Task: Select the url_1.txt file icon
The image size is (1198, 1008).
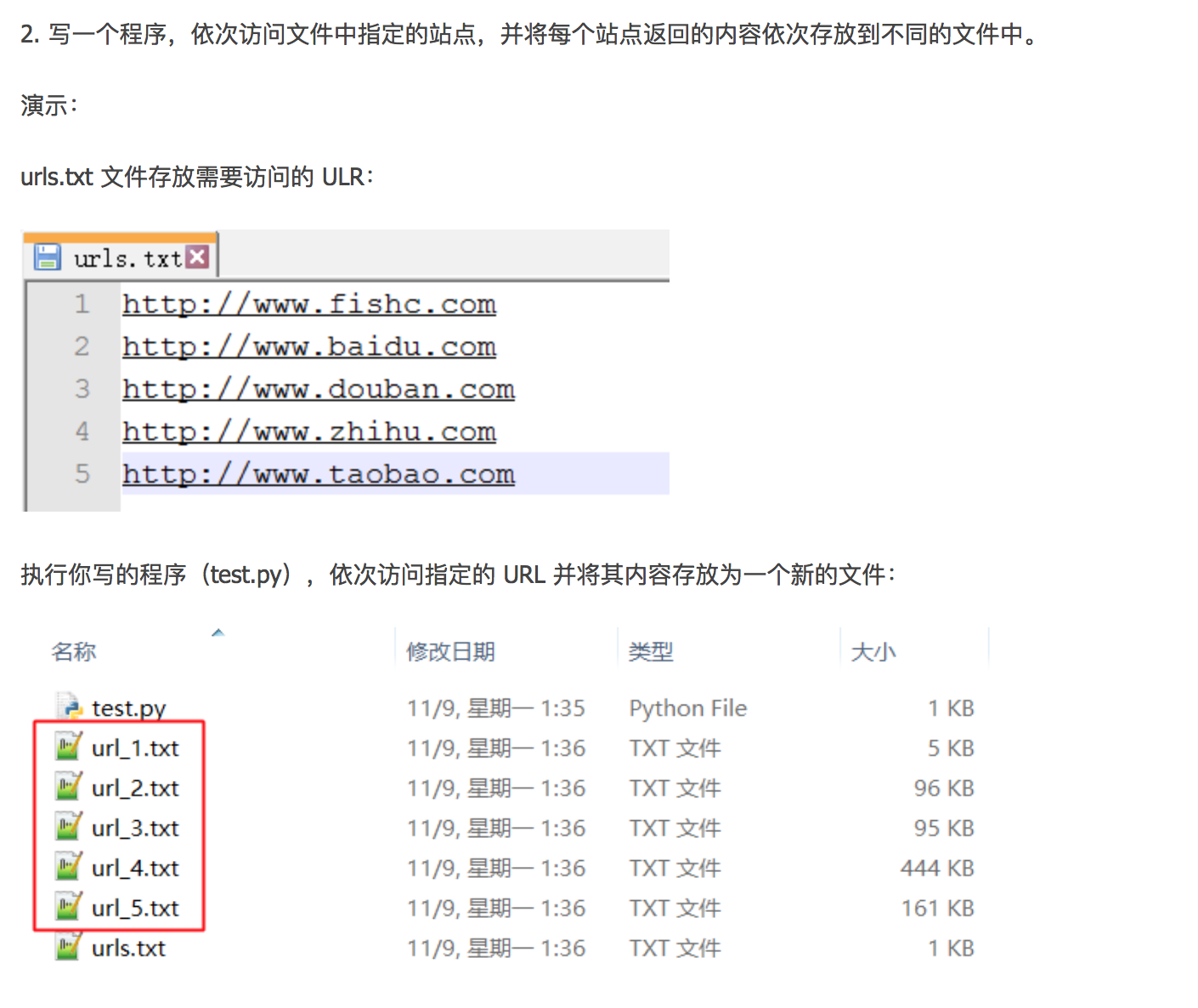Action: click(68, 747)
